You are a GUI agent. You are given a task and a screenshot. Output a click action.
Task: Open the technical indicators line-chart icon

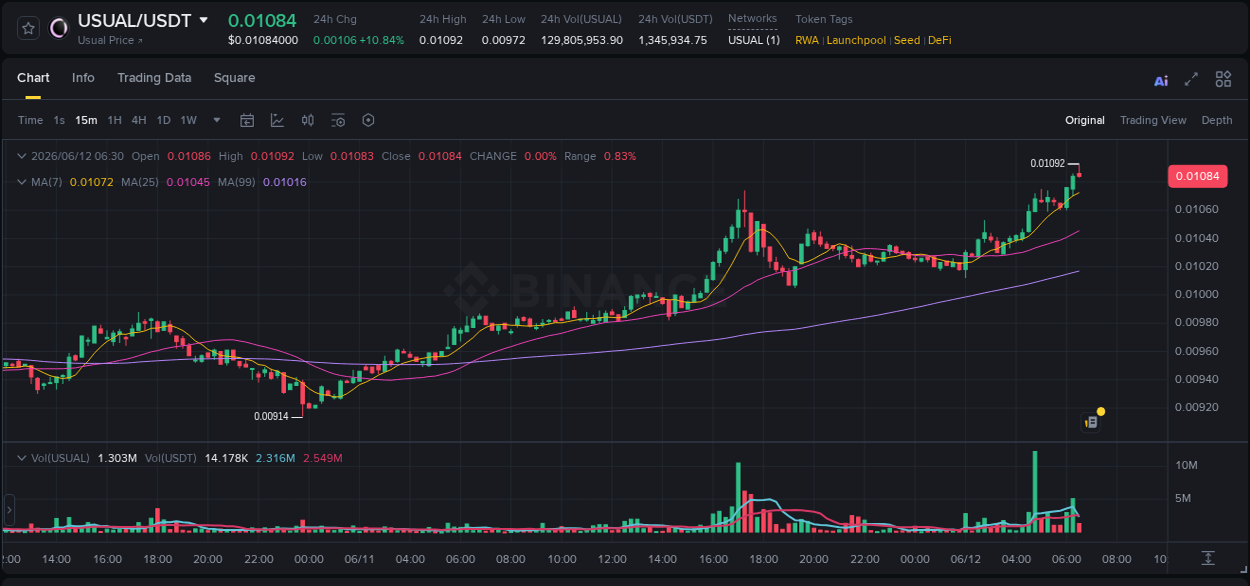(x=277, y=120)
